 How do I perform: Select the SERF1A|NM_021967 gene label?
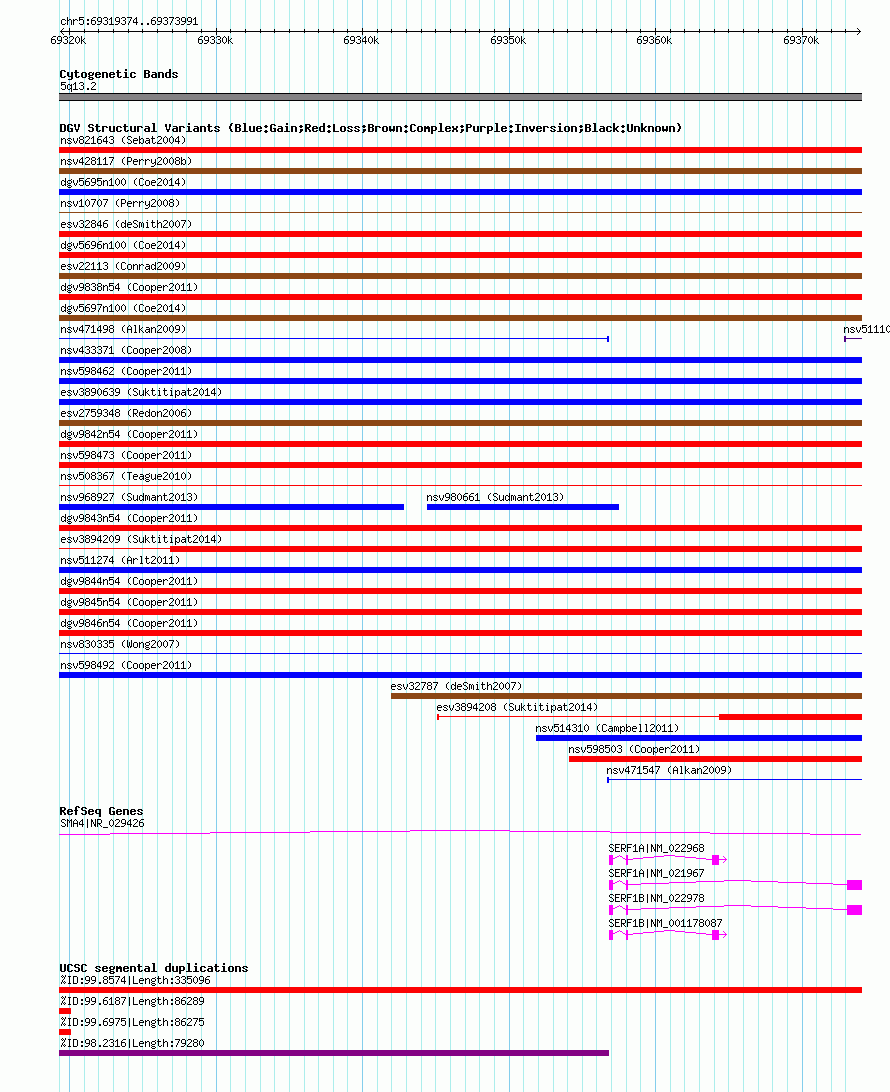point(656,873)
